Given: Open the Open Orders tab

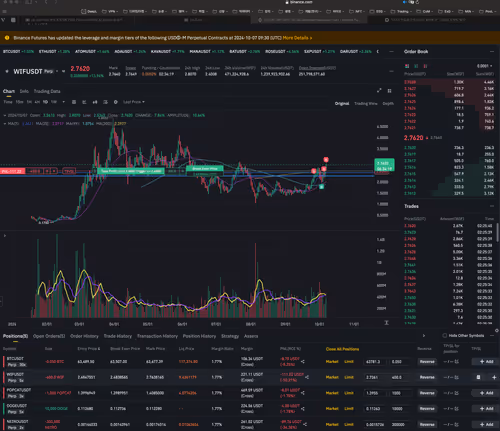Looking at the screenshot, I should [49, 336].
